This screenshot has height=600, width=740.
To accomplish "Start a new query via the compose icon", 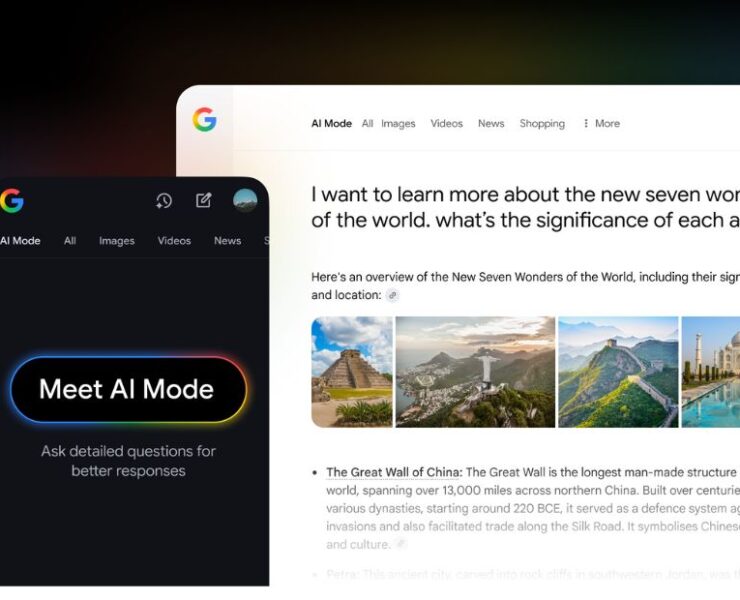I will coord(204,200).
